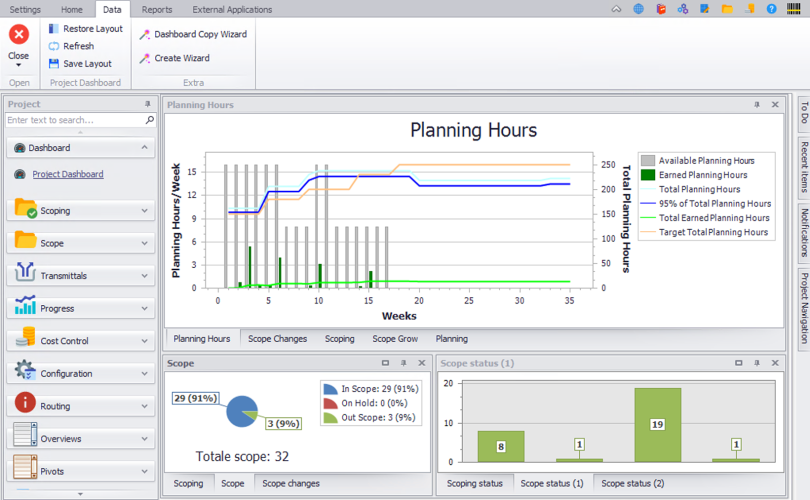Click the Restore Layout icon
The width and height of the screenshot is (810, 500).
point(54,29)
